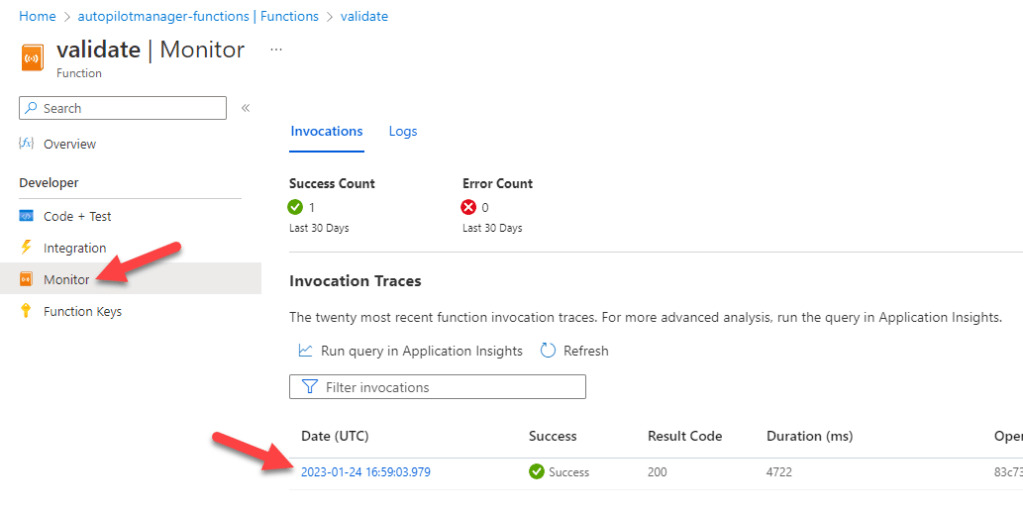Image resolution: width=1023 pixels, height=512 pixels.
Task: Switch to the Invocations tab
Action: [326, 131]
